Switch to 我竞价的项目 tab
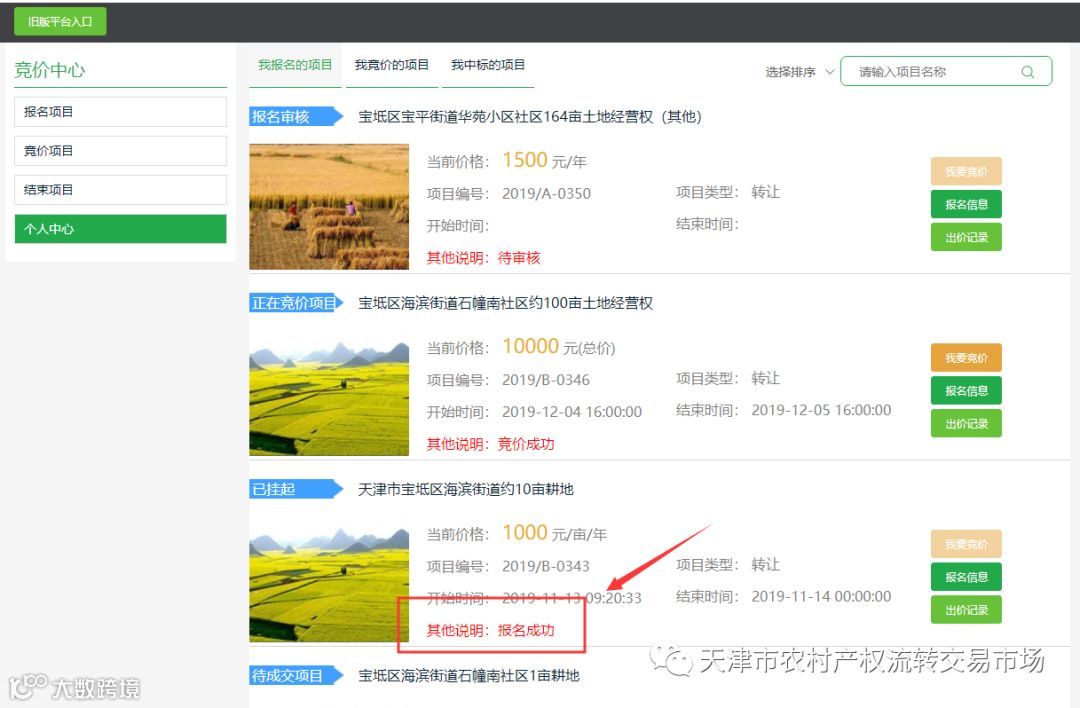This screenshot has height=708, width=1080. click(391, 65)
